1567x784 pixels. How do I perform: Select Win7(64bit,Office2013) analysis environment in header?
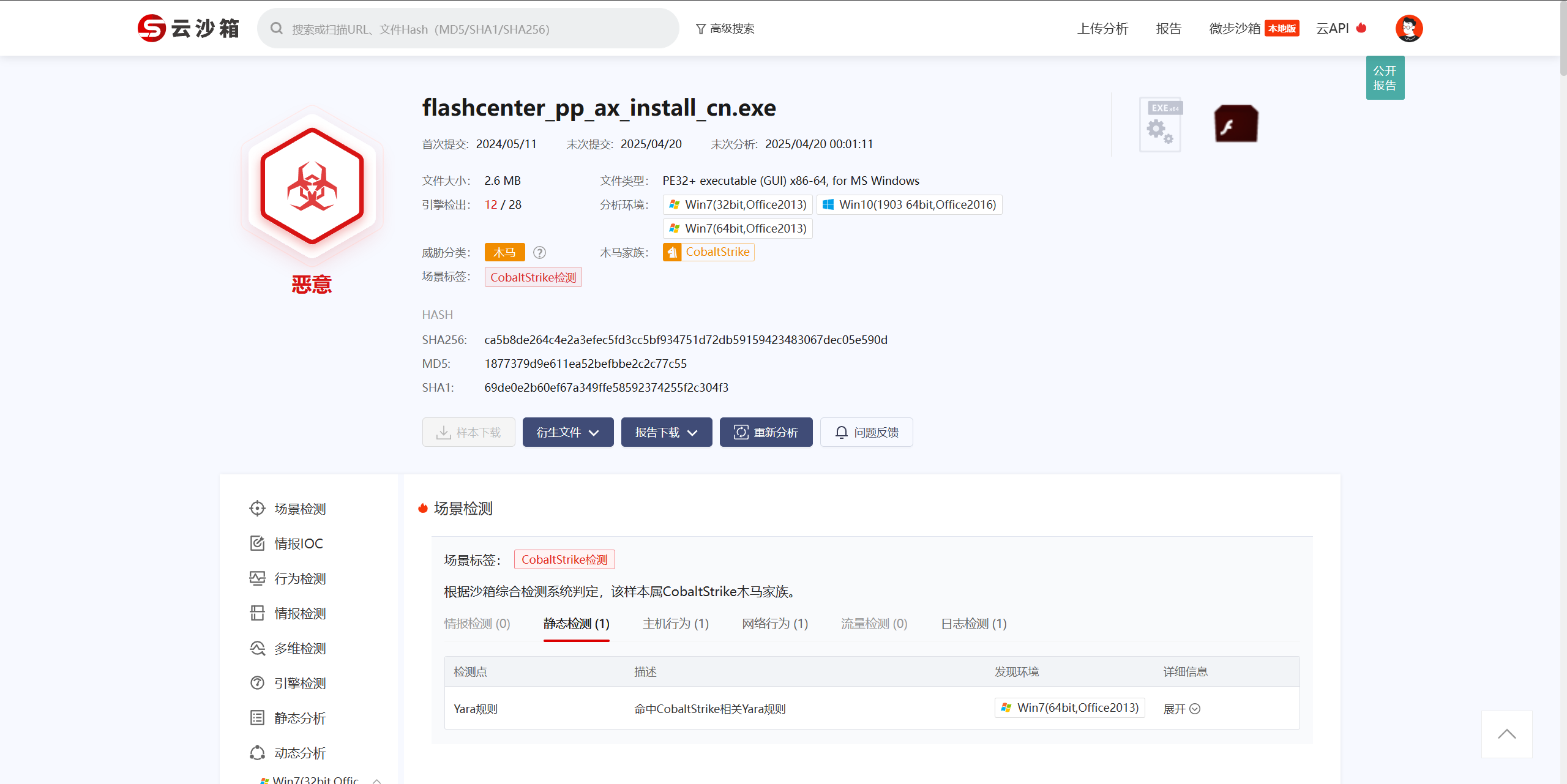pyautogui.click(x=738, y=228)
